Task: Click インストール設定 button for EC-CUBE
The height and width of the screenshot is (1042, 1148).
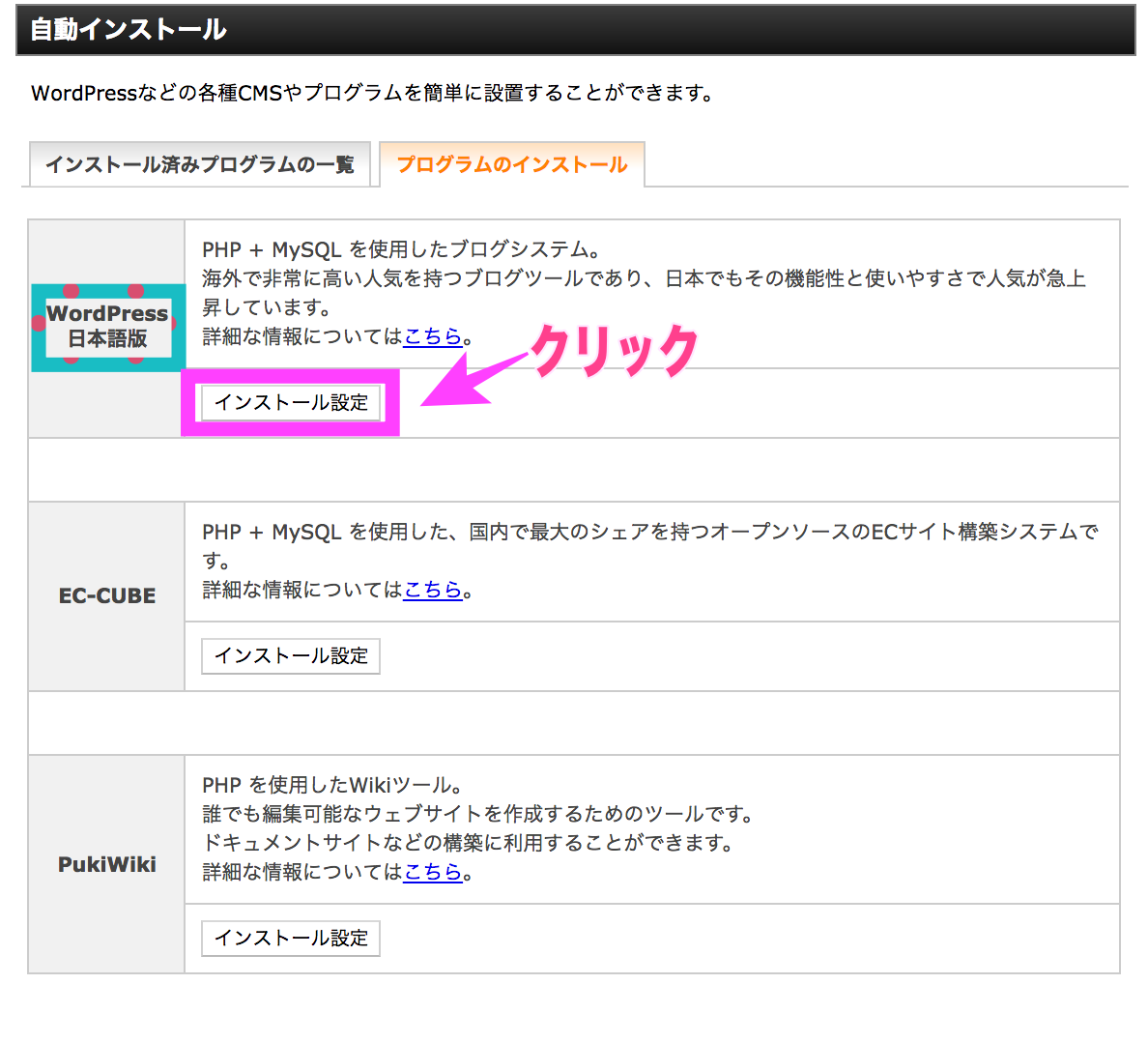Action: click(291, 656)
